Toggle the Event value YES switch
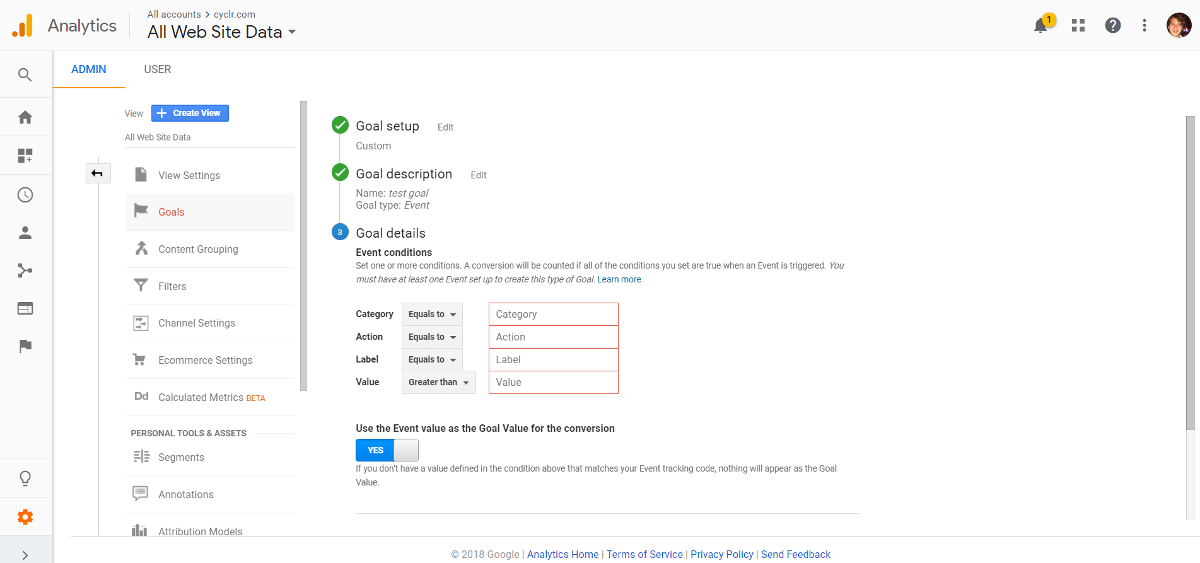 pyautogui.click(x=387, y=450)
